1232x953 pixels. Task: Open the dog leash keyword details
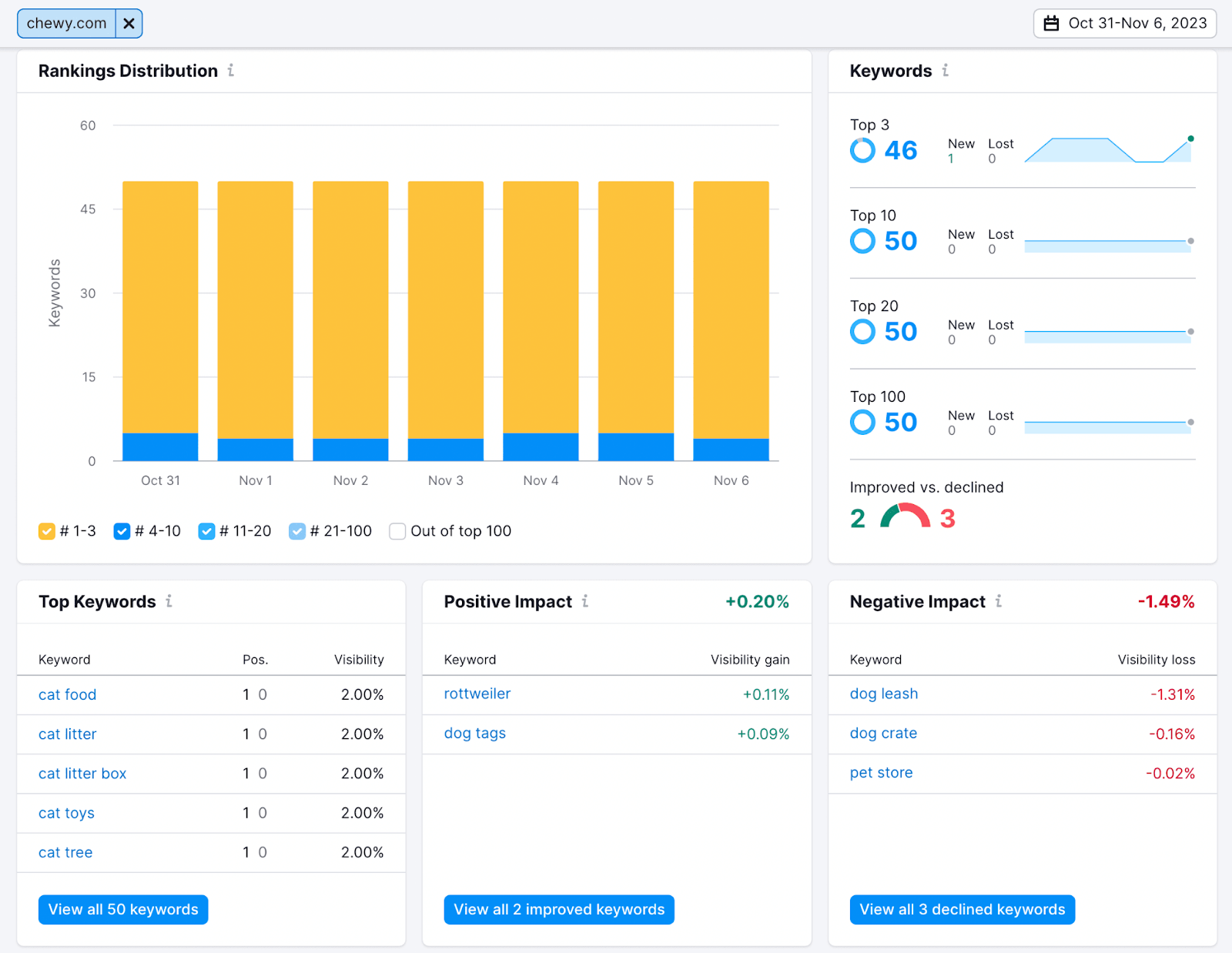point(883,694)
